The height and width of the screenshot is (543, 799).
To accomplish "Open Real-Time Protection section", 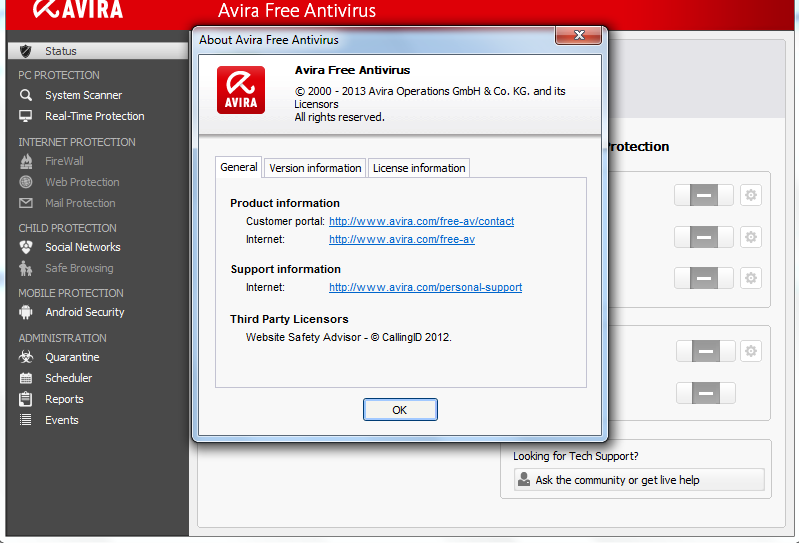I will click(x=95, y=116).
